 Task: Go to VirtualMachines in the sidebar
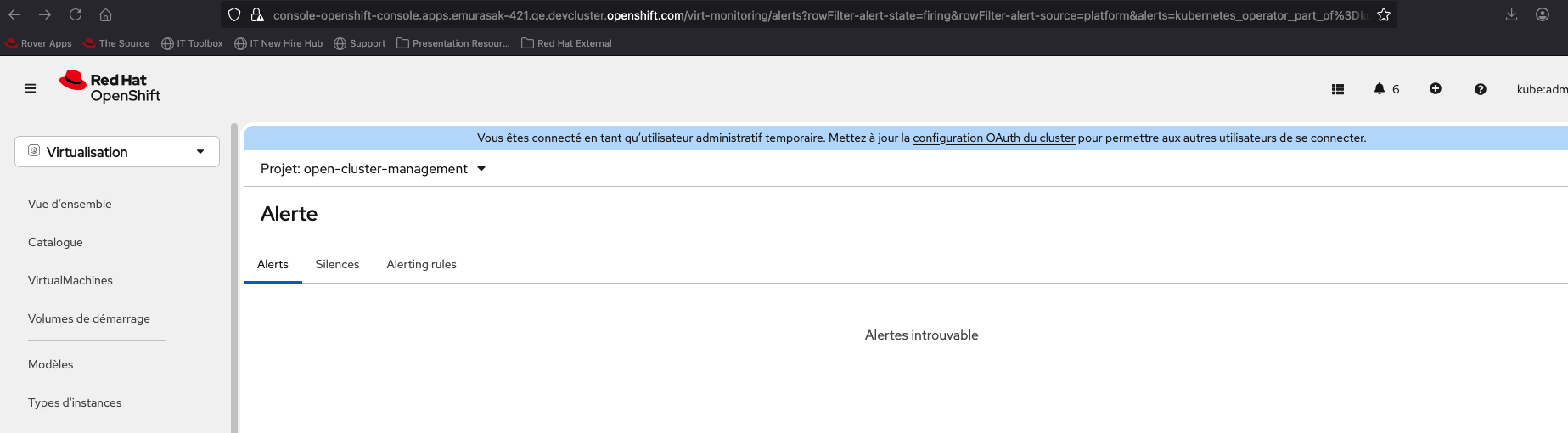pos(70,280)
